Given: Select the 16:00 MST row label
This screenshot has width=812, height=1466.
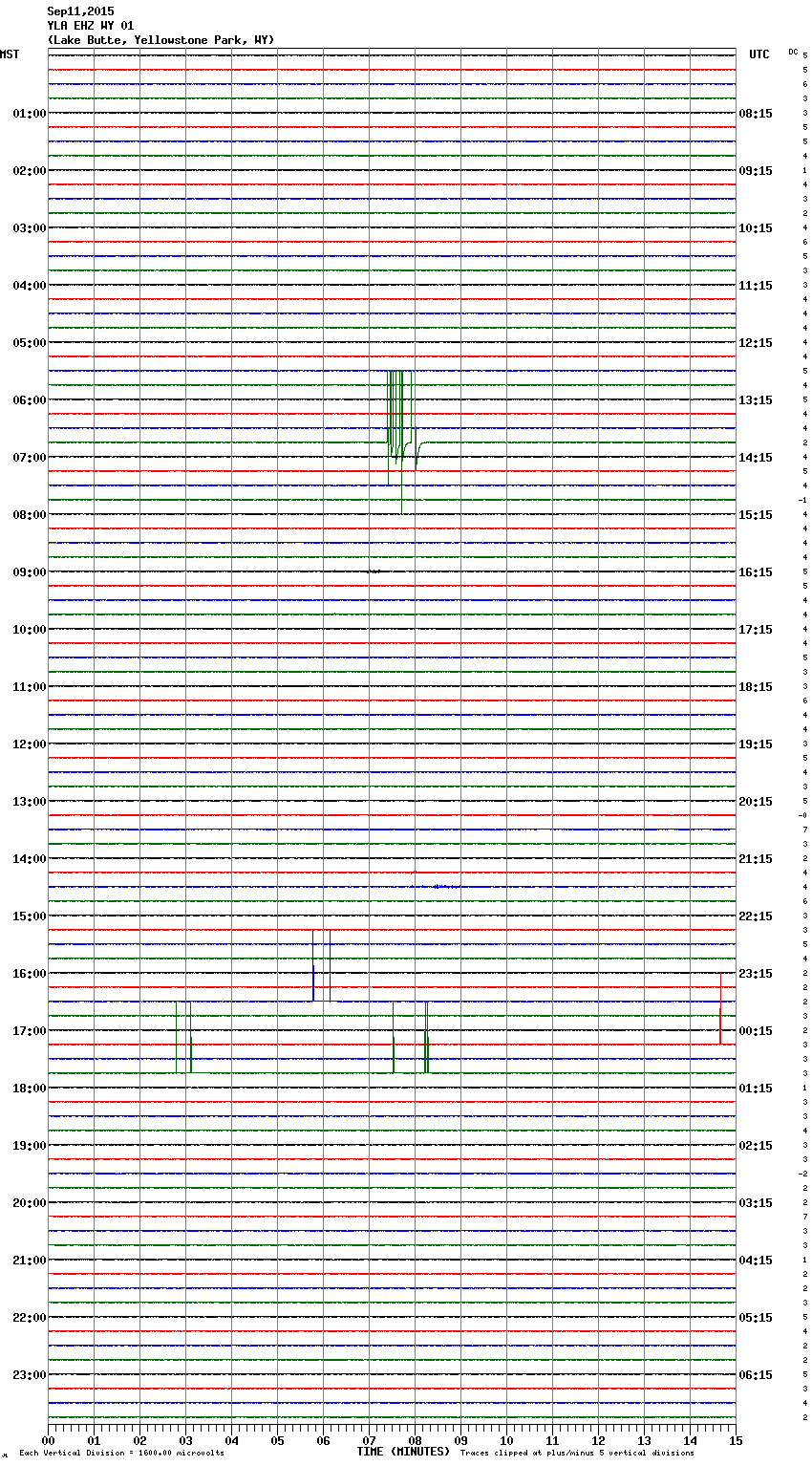Looking at the screenshot, I should [x=29, y=973].
